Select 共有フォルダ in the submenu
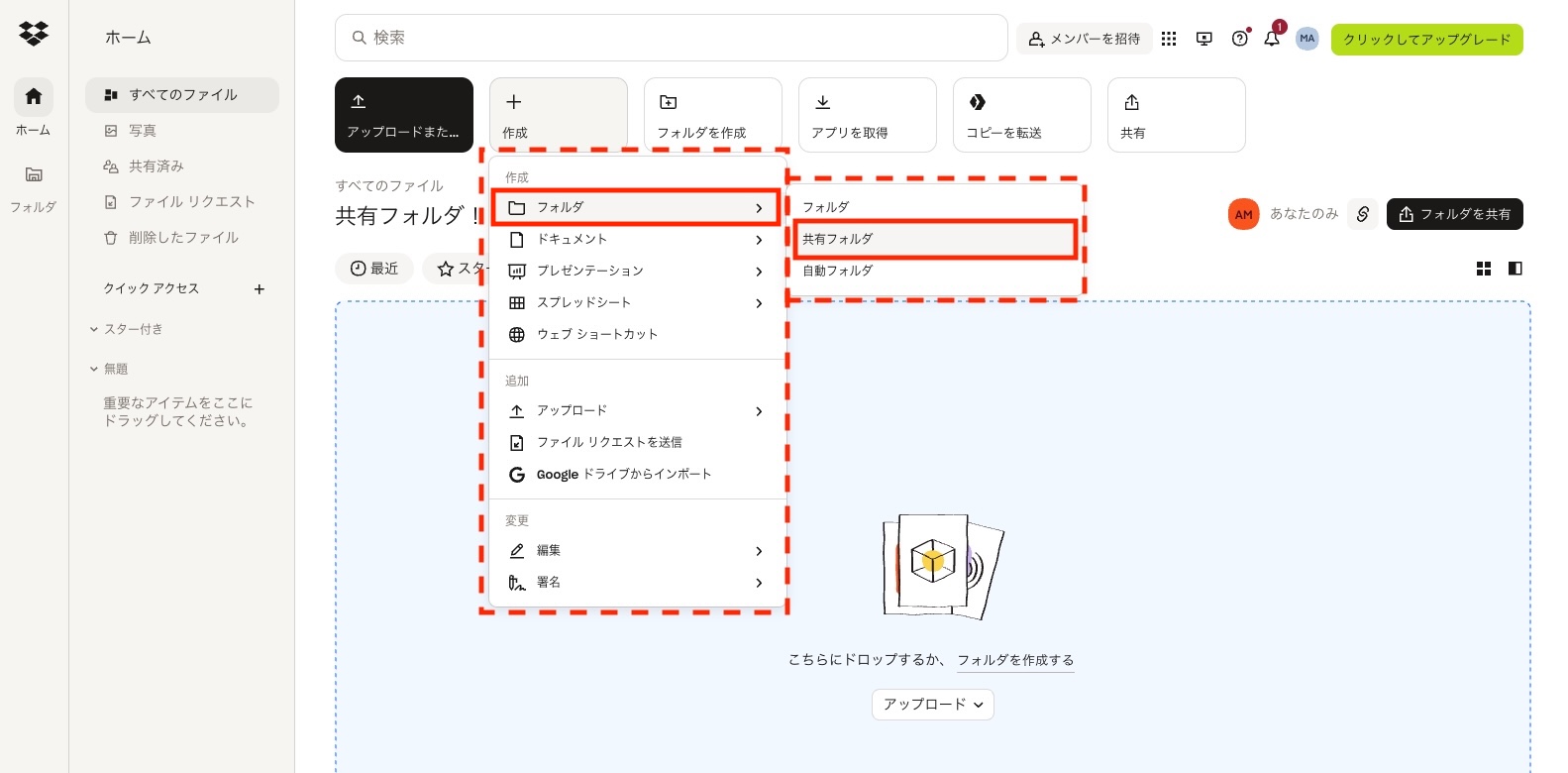 935,239
